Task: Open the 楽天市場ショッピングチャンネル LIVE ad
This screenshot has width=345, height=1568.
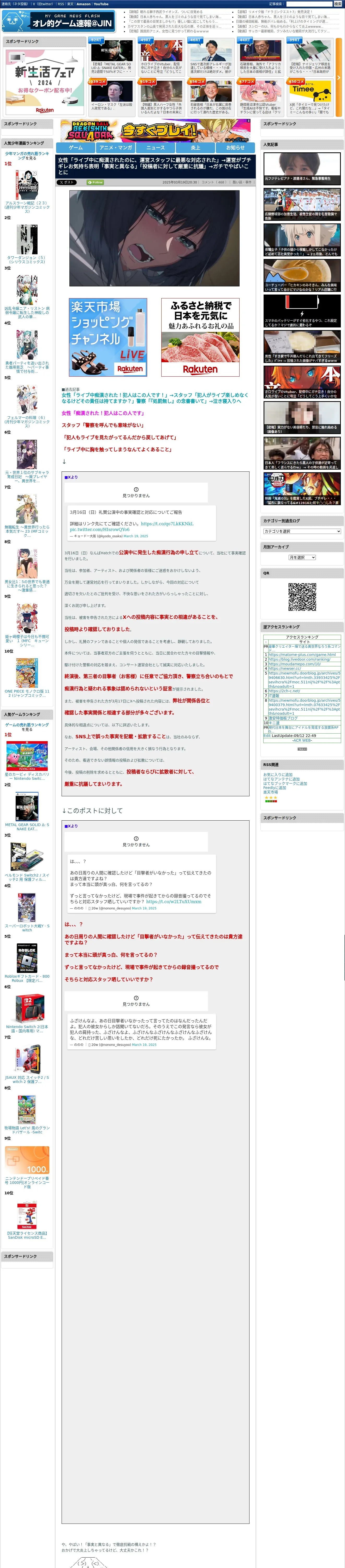Action: coord(108,337)
